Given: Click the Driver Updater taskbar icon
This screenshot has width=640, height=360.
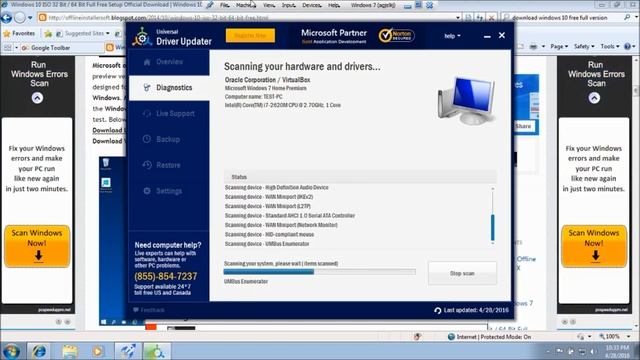Looking at the screenshot, I should pos(157,351).
